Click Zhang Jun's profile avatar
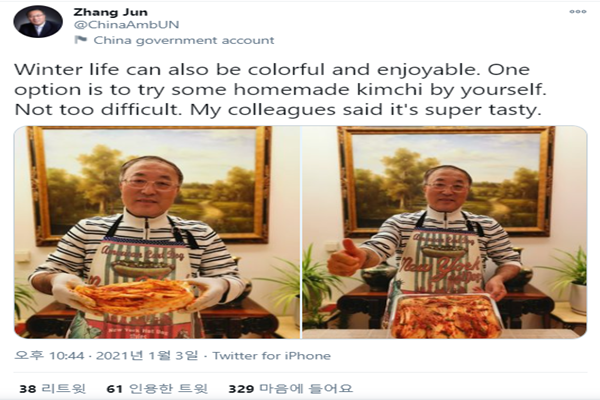600x400 pixels. 38,22
